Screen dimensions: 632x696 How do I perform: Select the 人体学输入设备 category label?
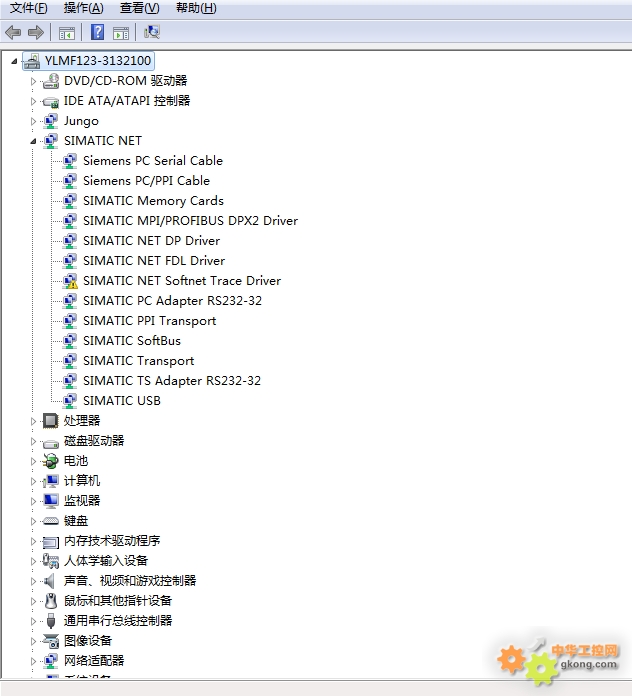[x=106, y=561]
